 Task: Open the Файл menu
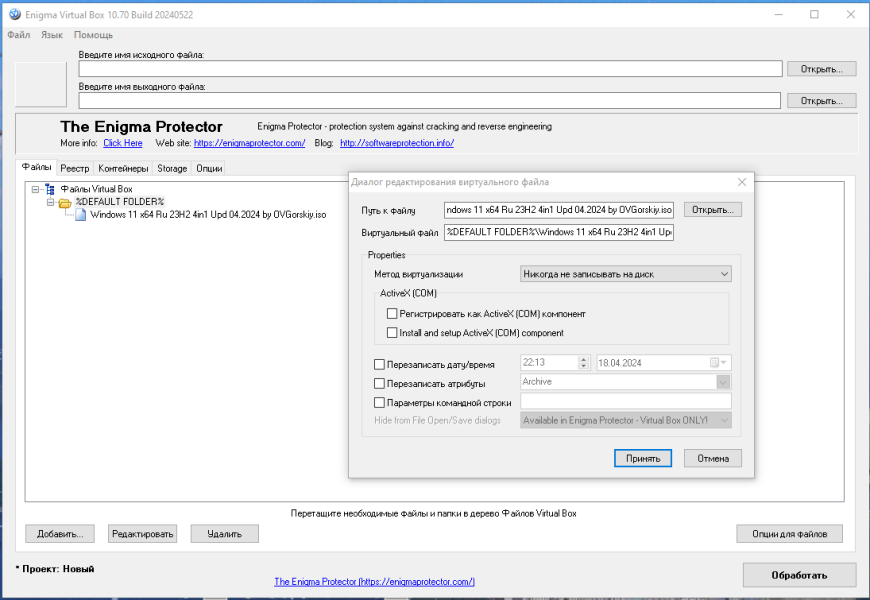[x=19, y=35]
